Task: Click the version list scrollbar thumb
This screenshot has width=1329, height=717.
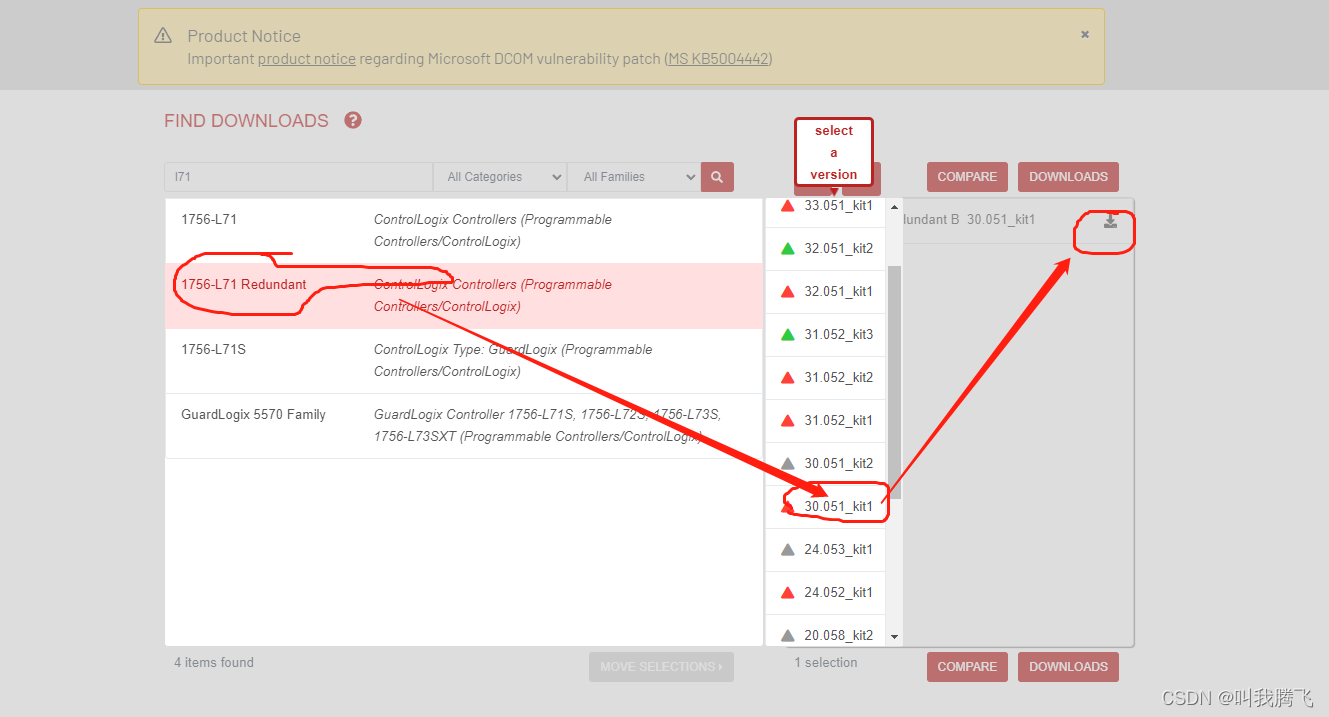Action: click(894, 382)
